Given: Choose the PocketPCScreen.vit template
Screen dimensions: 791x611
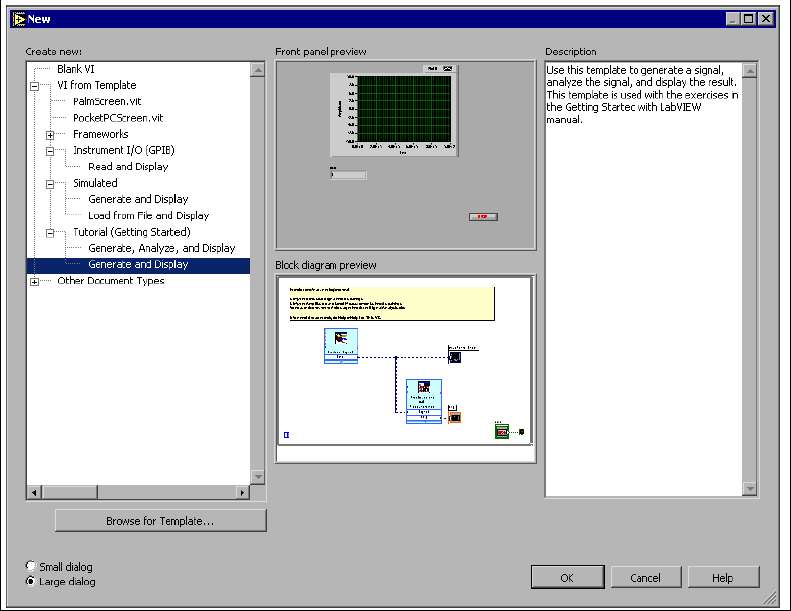Looking at the screenshot, I should [x=118, y=118].
